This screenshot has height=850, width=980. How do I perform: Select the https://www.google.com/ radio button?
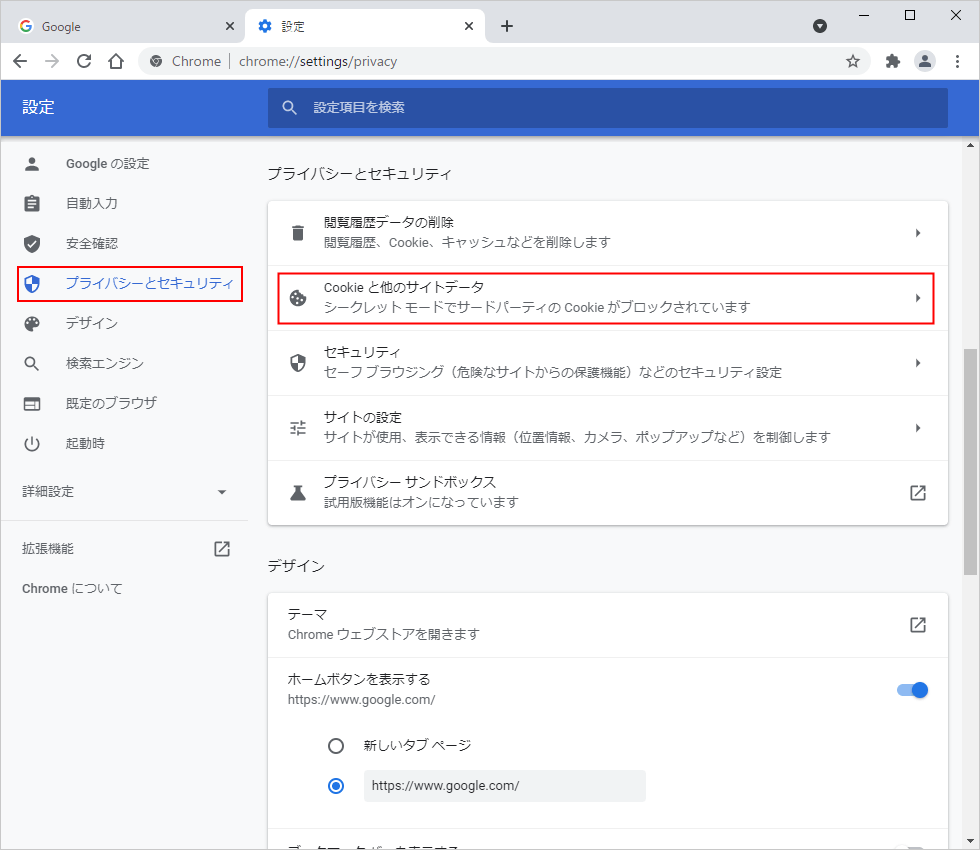tap(336, 786)
